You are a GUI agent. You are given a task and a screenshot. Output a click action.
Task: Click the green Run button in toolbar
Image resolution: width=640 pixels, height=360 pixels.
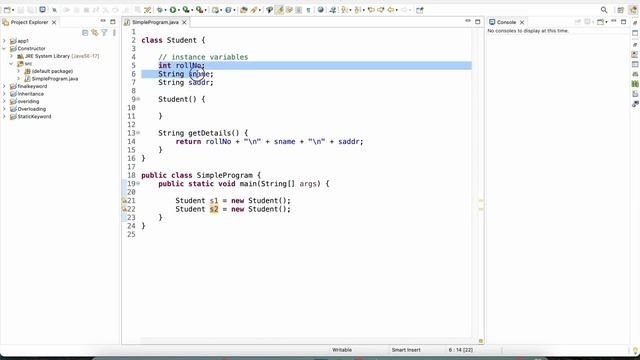point(173,10)
